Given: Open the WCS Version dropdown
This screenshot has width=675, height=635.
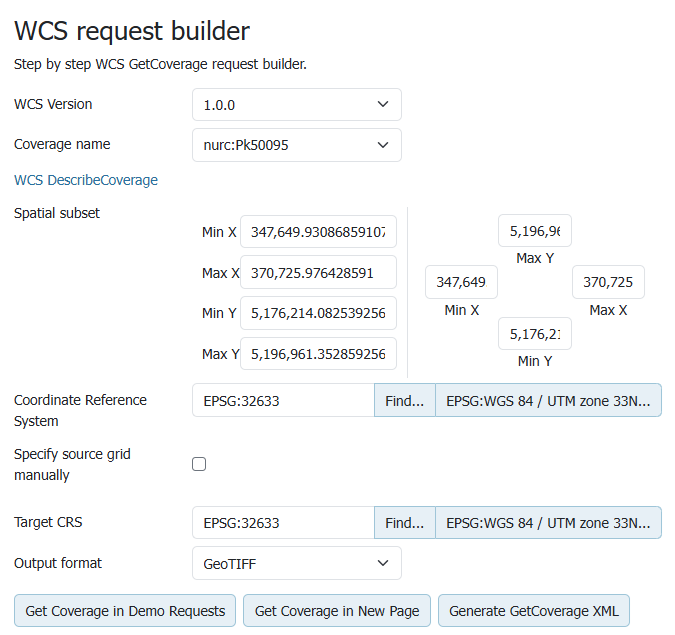Looking at the screenshot, I should [296, 105].
